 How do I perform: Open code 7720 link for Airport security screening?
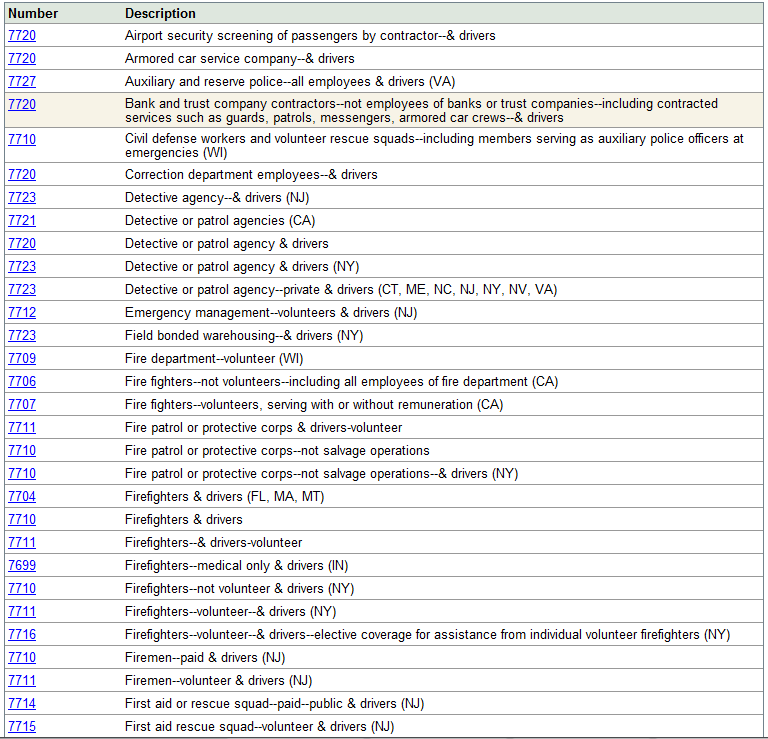[22, 35]
